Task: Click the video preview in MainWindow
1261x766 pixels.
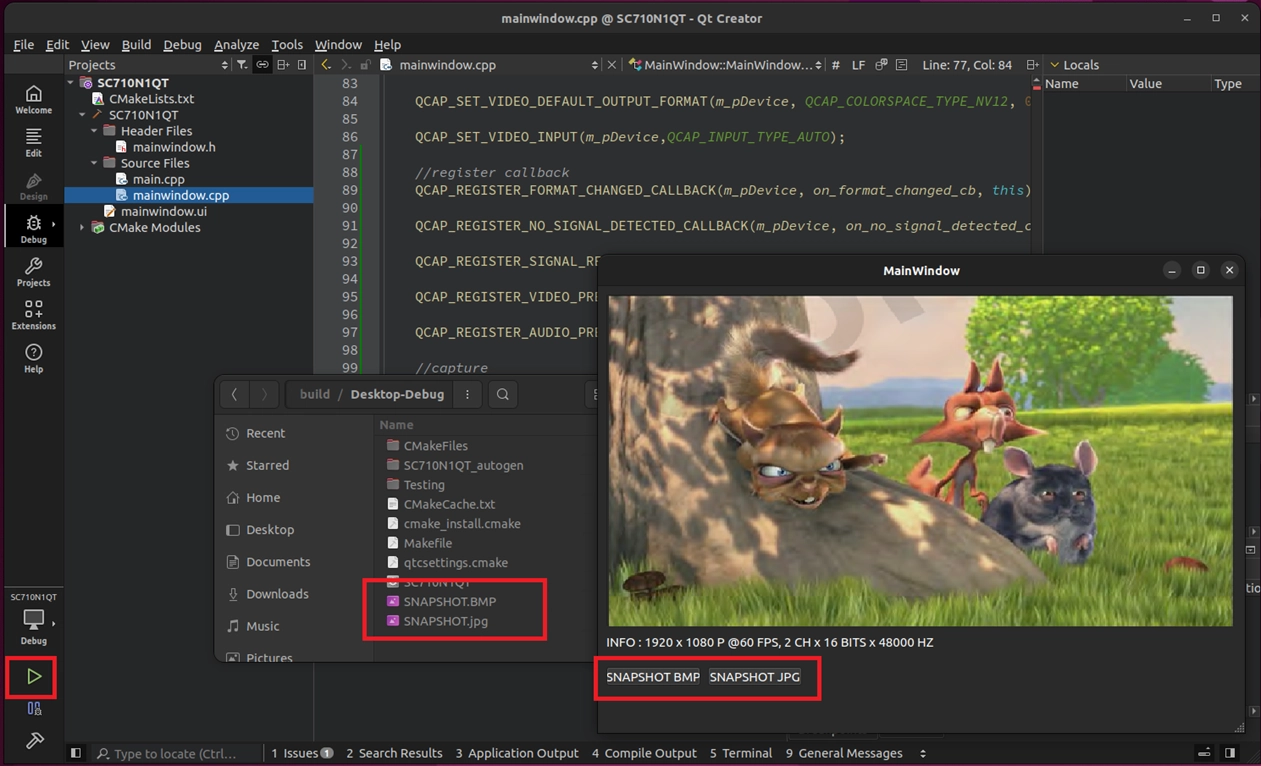Action: 920,461
